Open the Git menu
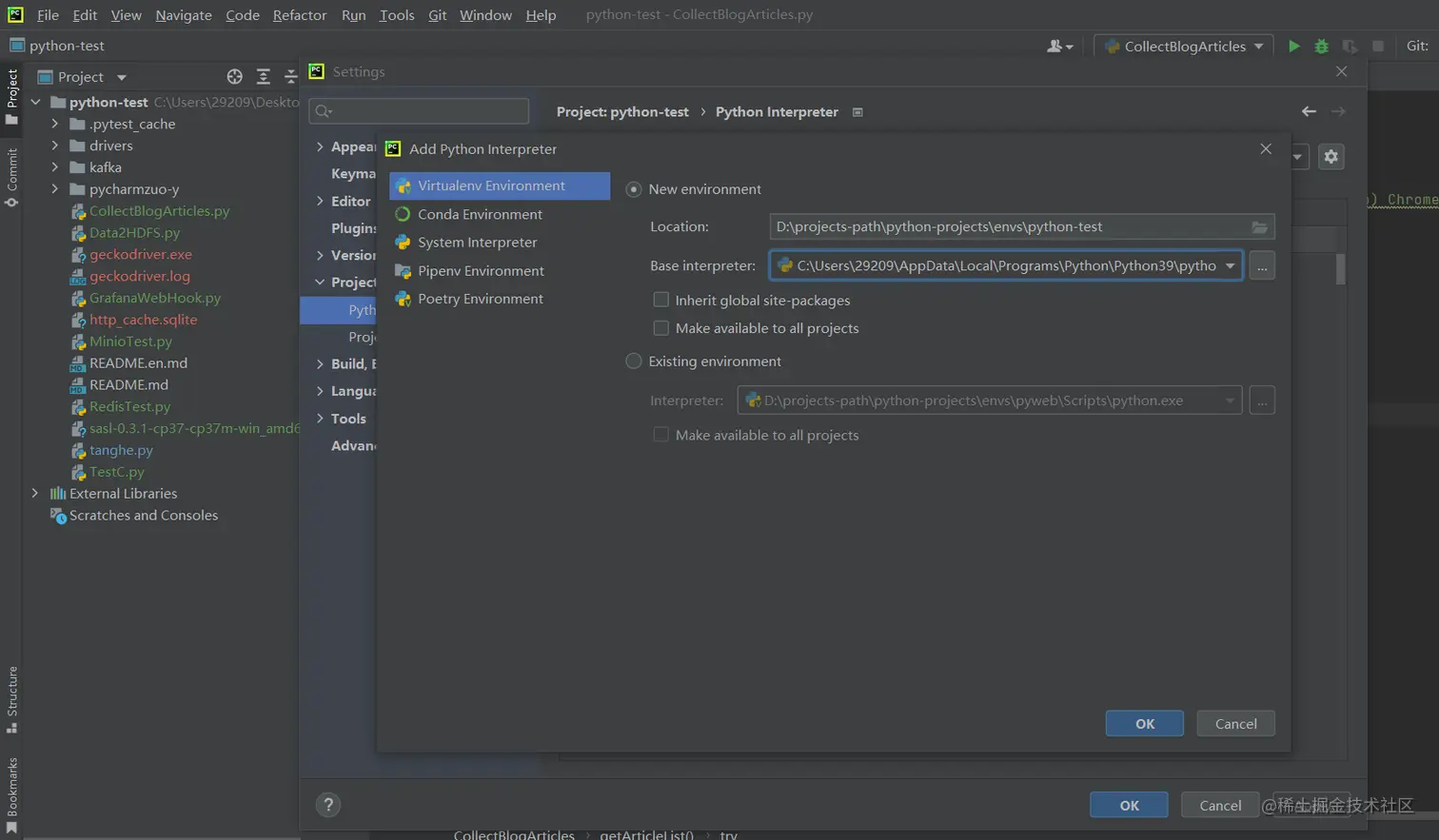1439x840 pixels. (437, 15)
